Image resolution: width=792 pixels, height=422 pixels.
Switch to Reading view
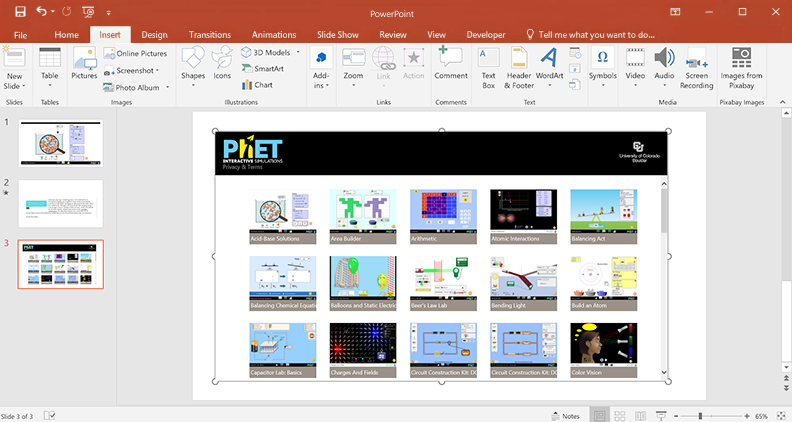click(x=640, y=416)
